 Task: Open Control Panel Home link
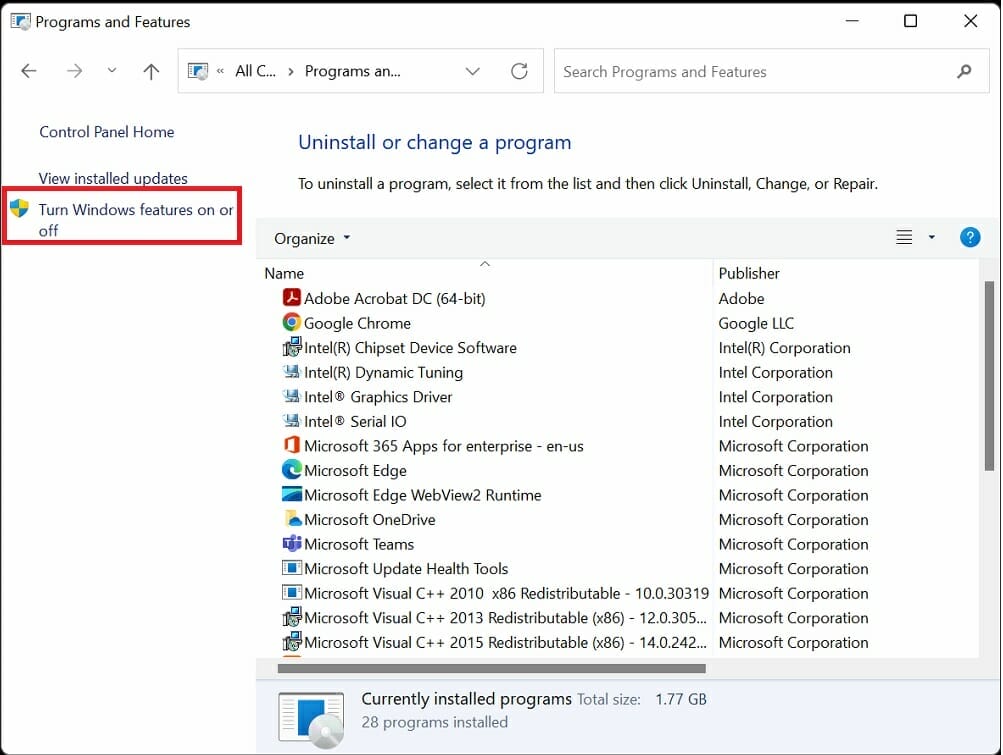click(x=107, y=132)
